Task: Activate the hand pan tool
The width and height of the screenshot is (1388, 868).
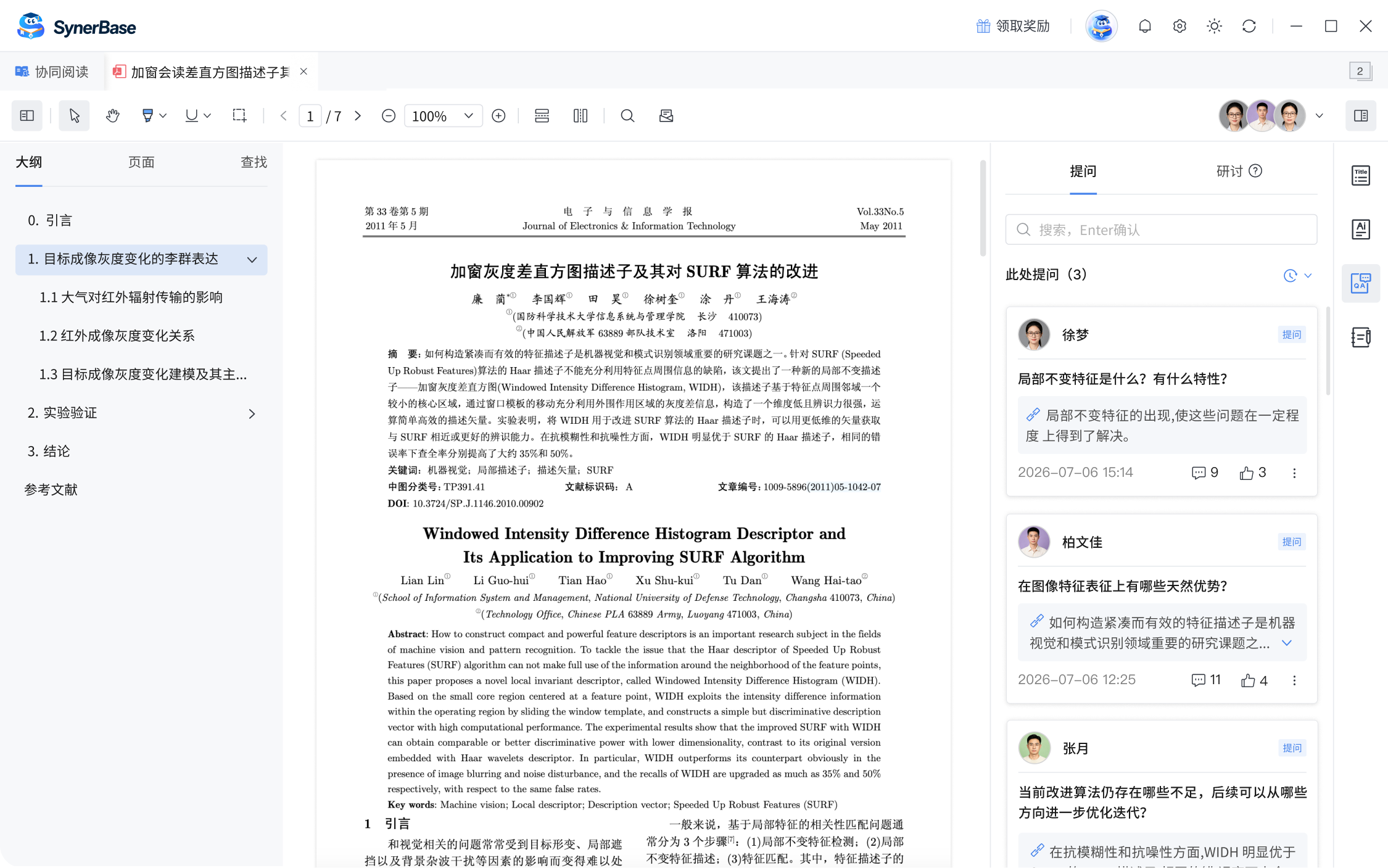Action: pyautogui.click(x=112, y=116)
